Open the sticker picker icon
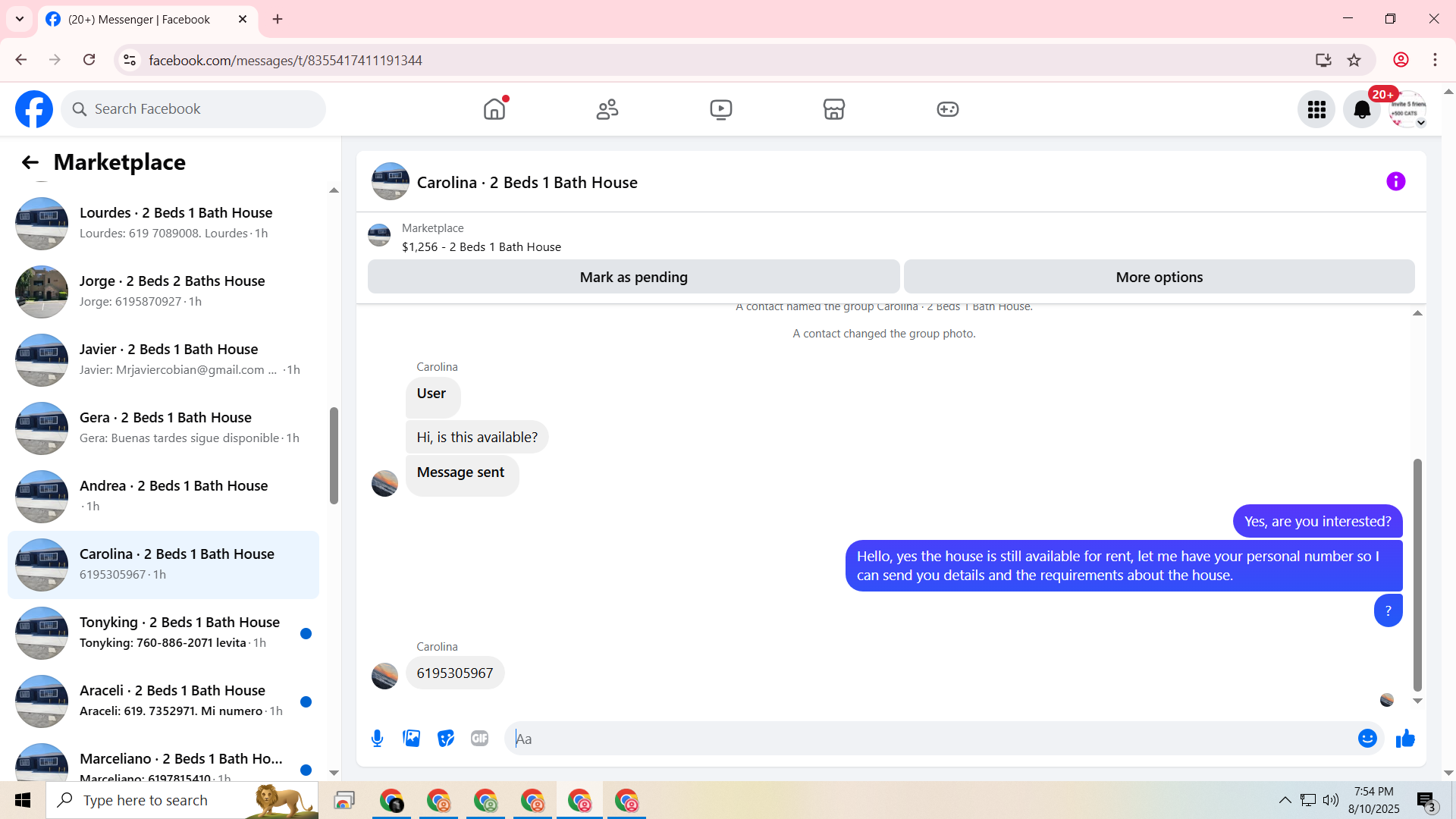This screenshot has height=819, width=1456. pyautogui.click(x=446, y=739)
